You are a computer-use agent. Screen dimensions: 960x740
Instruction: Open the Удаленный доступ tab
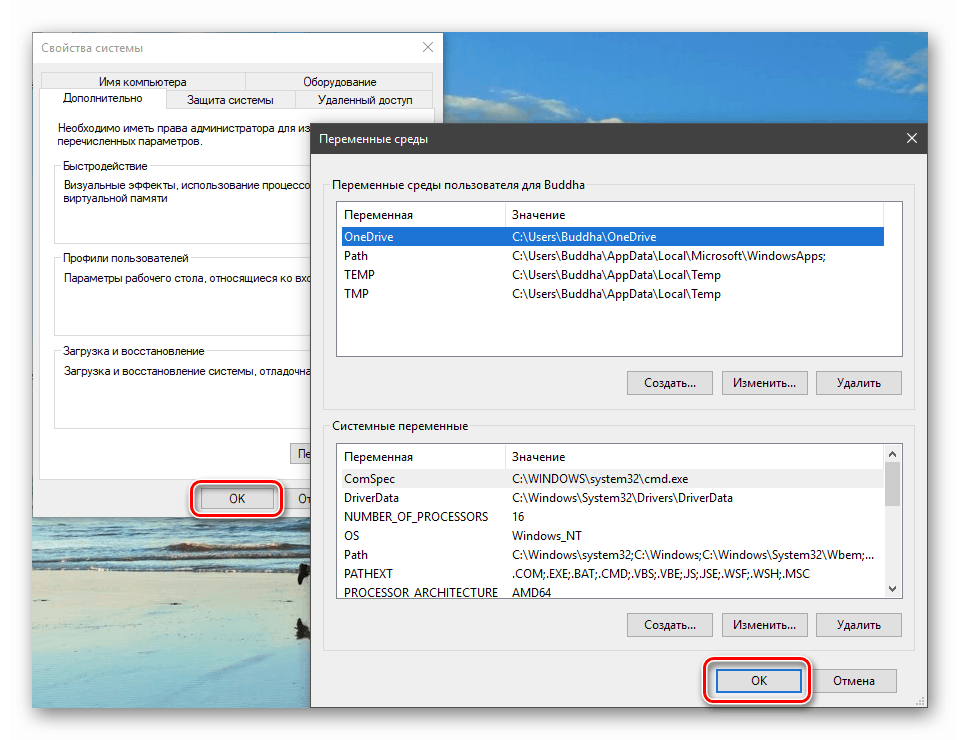(x=365, y=100)
